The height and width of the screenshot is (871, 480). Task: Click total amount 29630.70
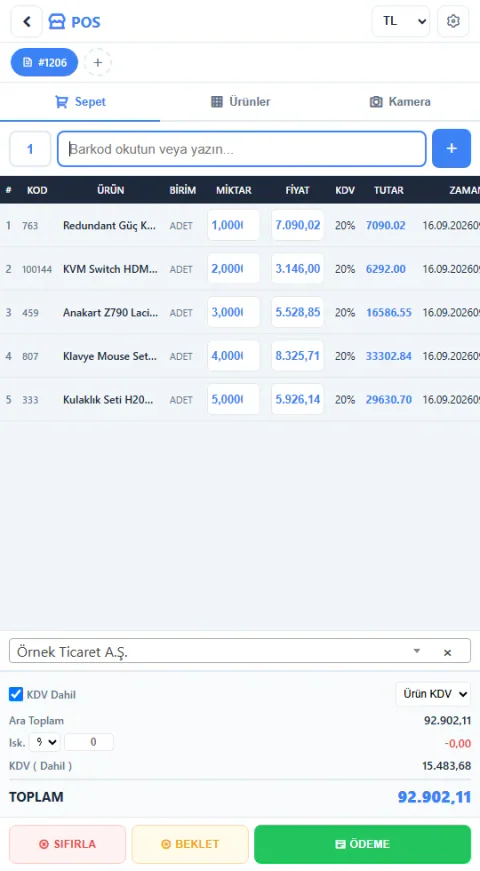388,399
